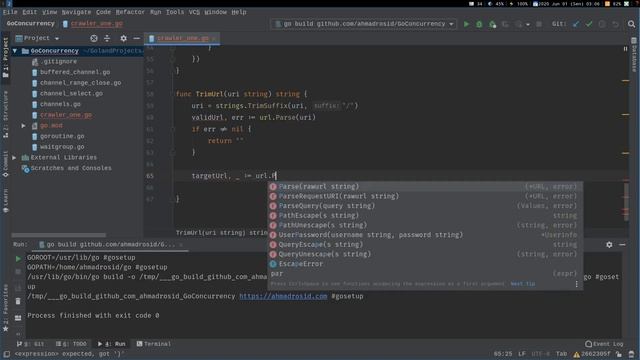Toggle tool window bars icon bottom-left corner
The width and height of the screenshot is (640, 360).
(x=7, y=354)
